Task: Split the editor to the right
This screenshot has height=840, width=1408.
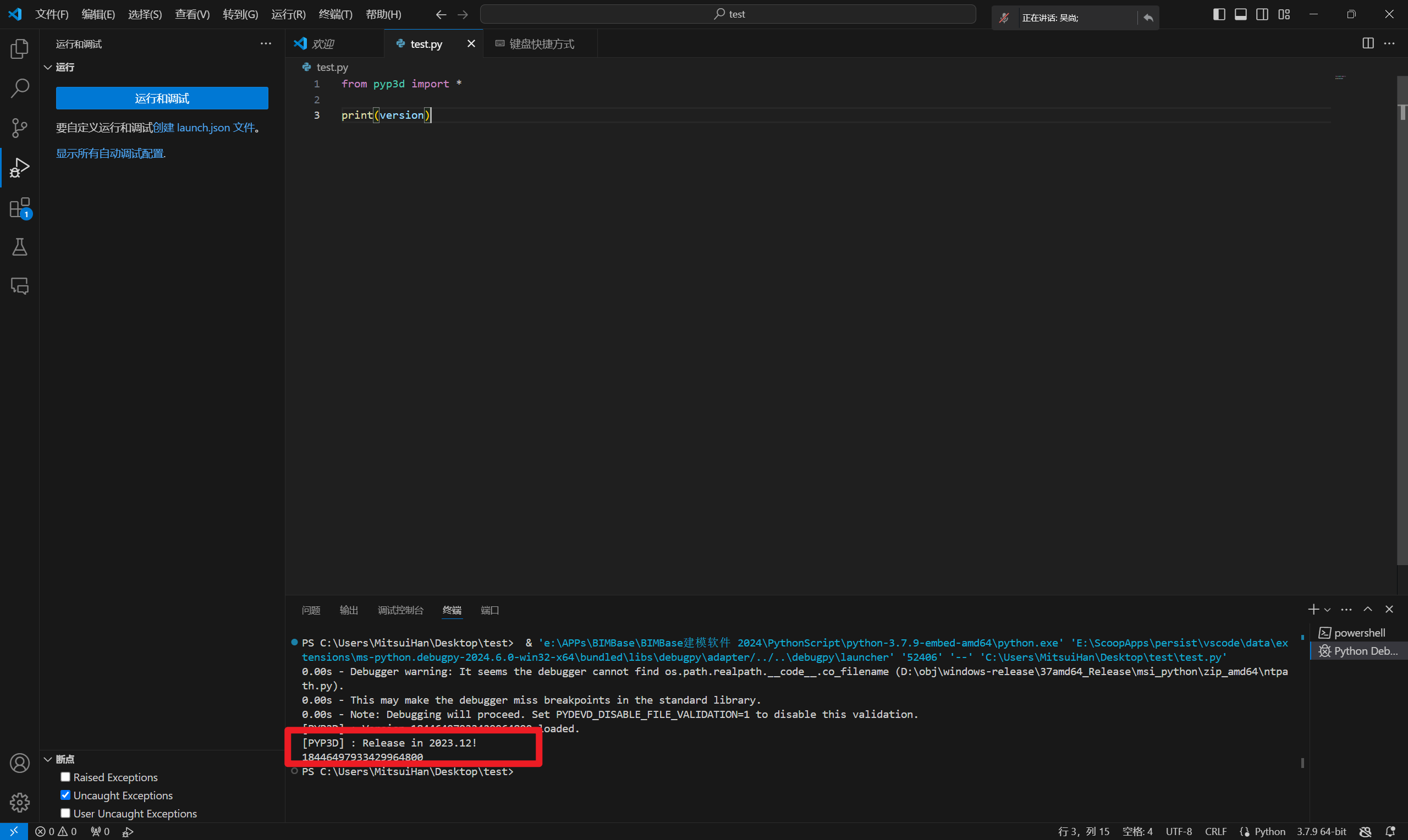Action: [1368, 43]
